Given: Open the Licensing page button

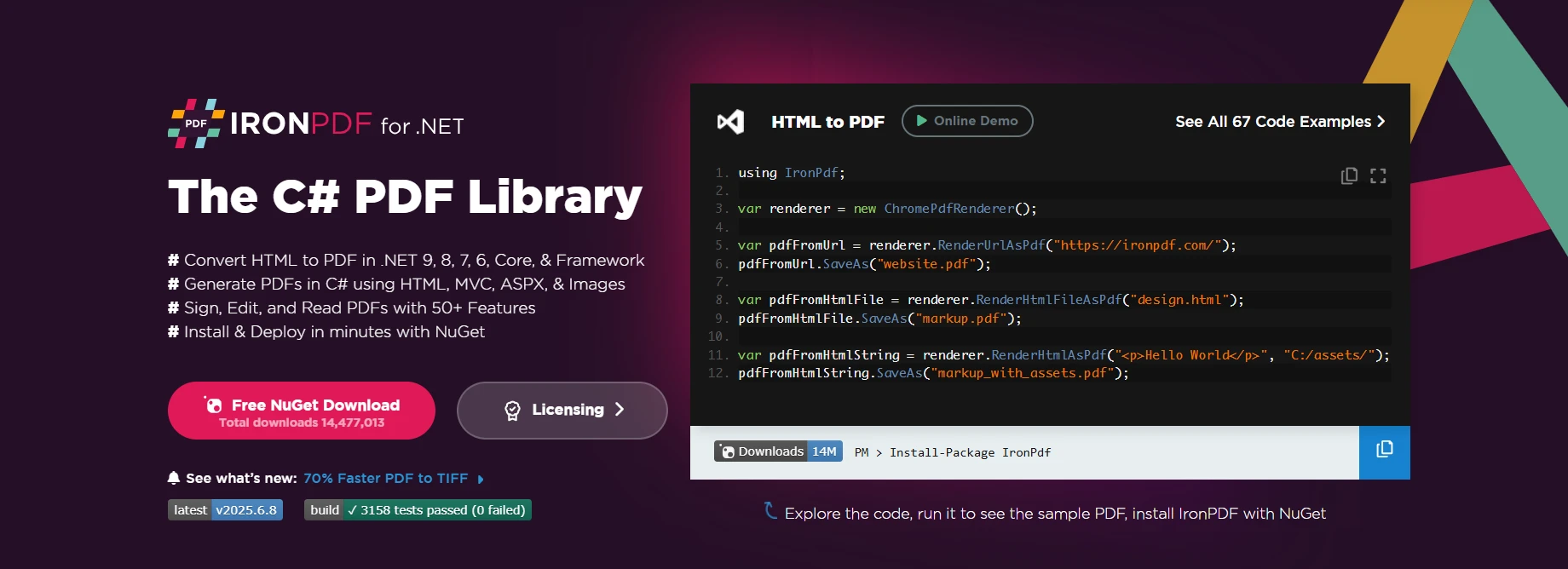Looking at the screenshot, I should 562,411.
